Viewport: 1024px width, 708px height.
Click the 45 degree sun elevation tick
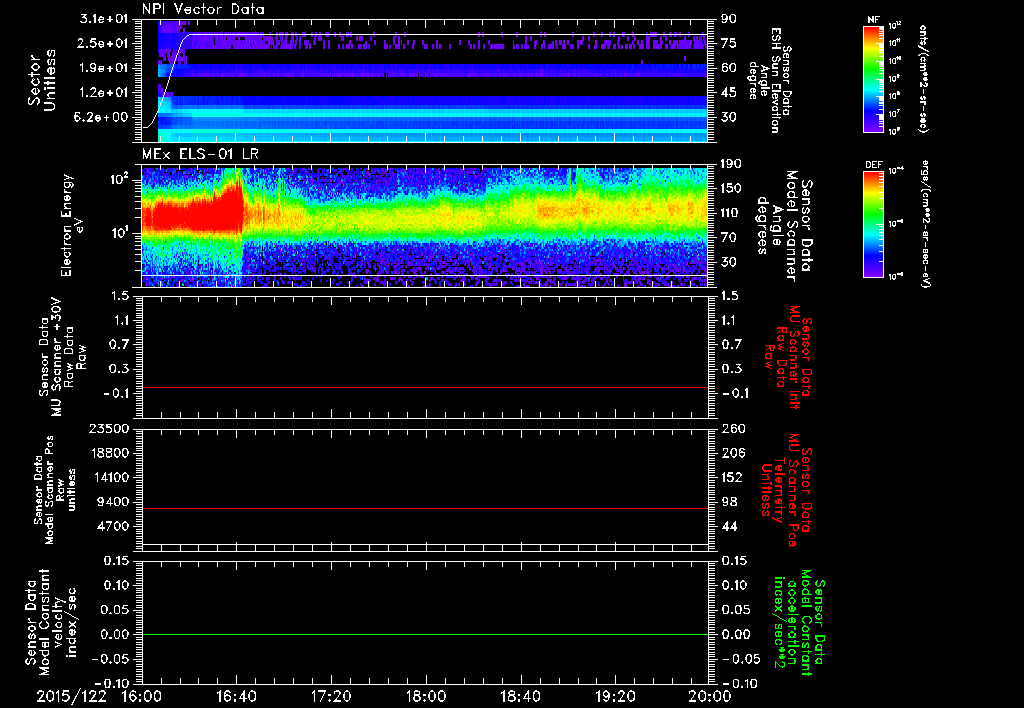coord(729,93)
